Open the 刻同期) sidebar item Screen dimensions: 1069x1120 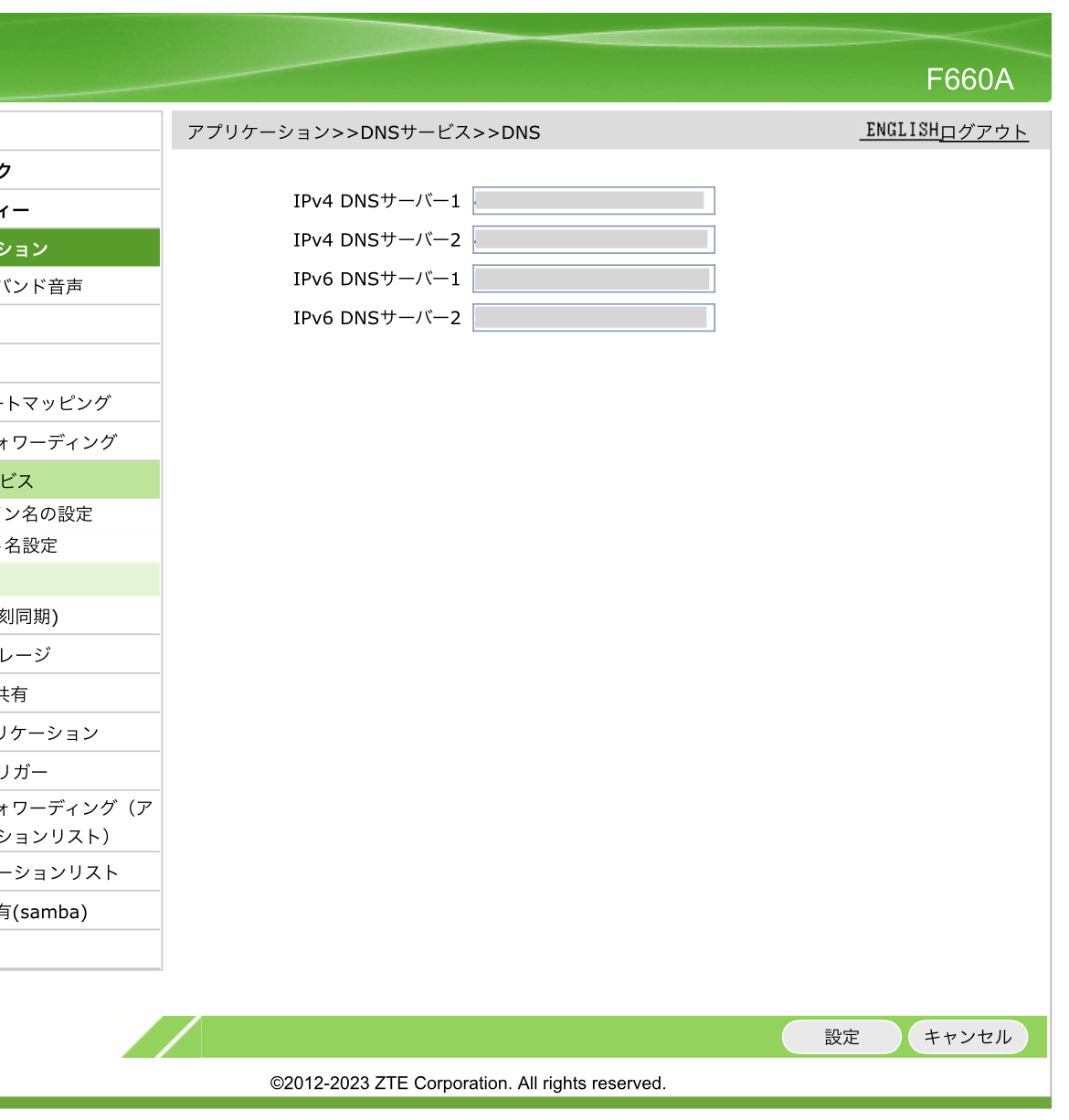pos(79,617)
